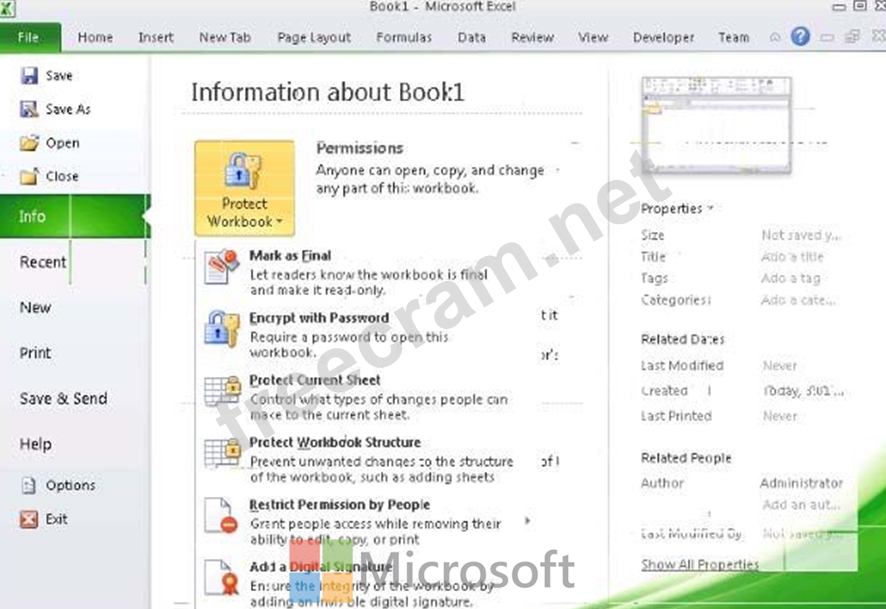Image resolution: width=886 pixels, height=609 pixels.
Task: Click the Save floppy disk icon
Action: coord(29,76)
